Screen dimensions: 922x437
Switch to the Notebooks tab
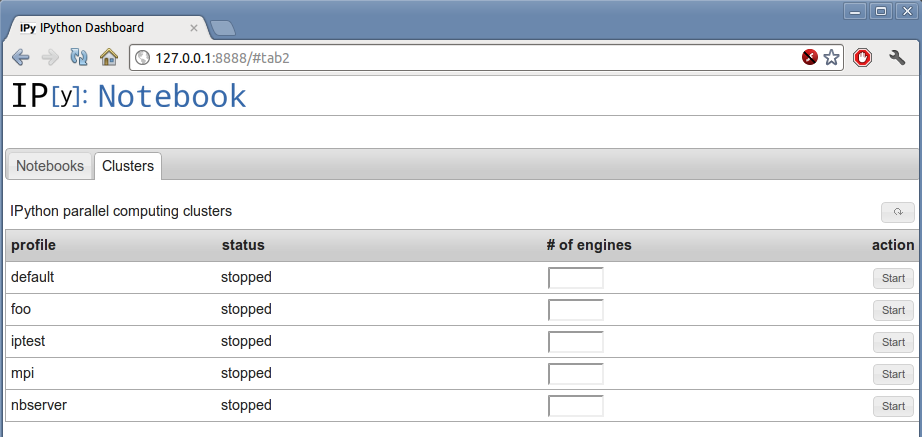pyautogui.click(x=50, y=166)
